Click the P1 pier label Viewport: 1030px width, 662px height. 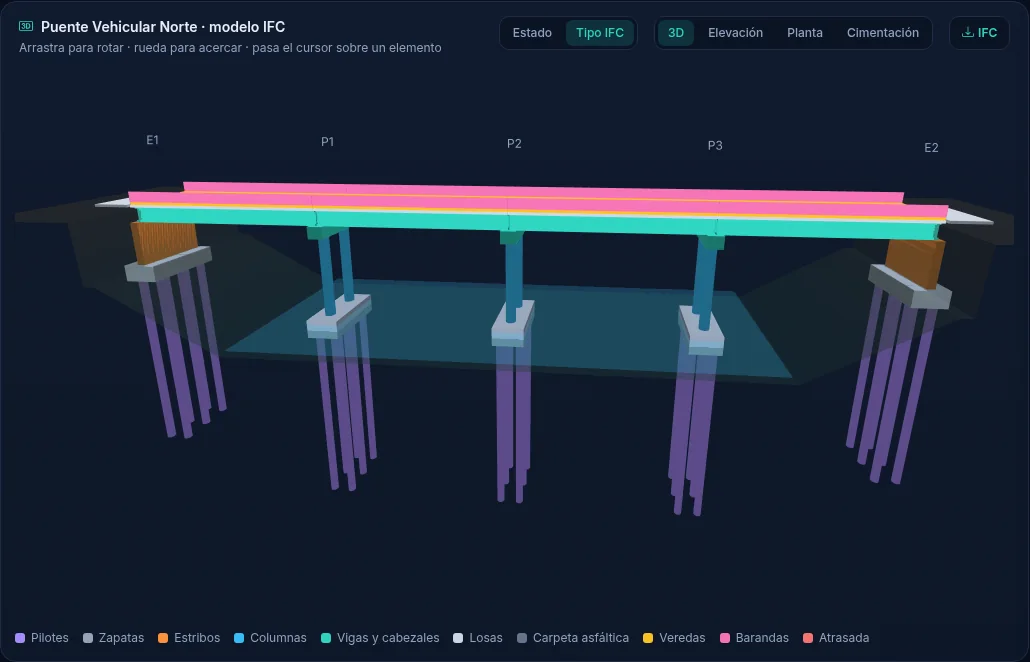pyautogui.click(x=328, y=142)
